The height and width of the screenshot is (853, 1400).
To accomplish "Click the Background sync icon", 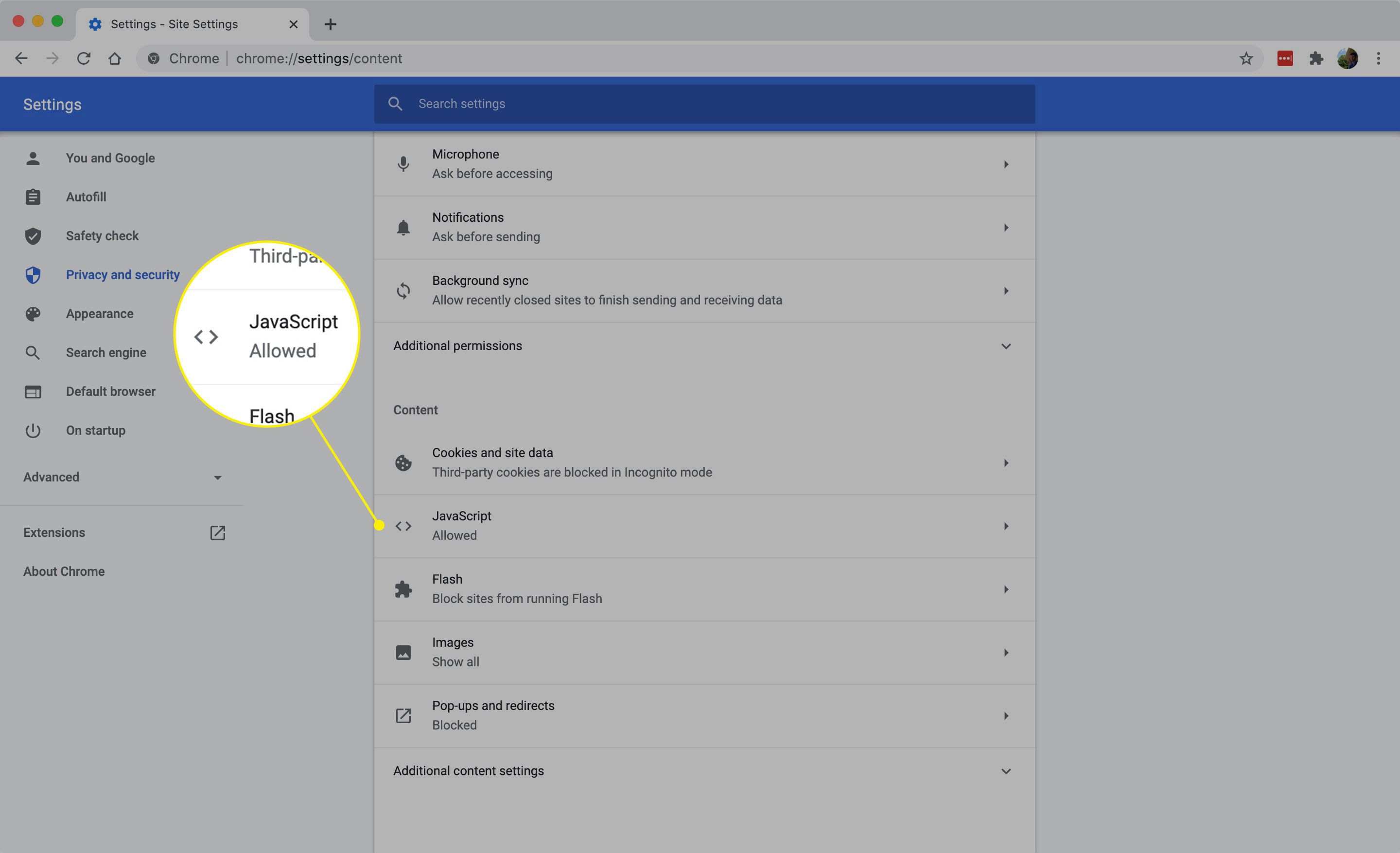I will point(403,290).
